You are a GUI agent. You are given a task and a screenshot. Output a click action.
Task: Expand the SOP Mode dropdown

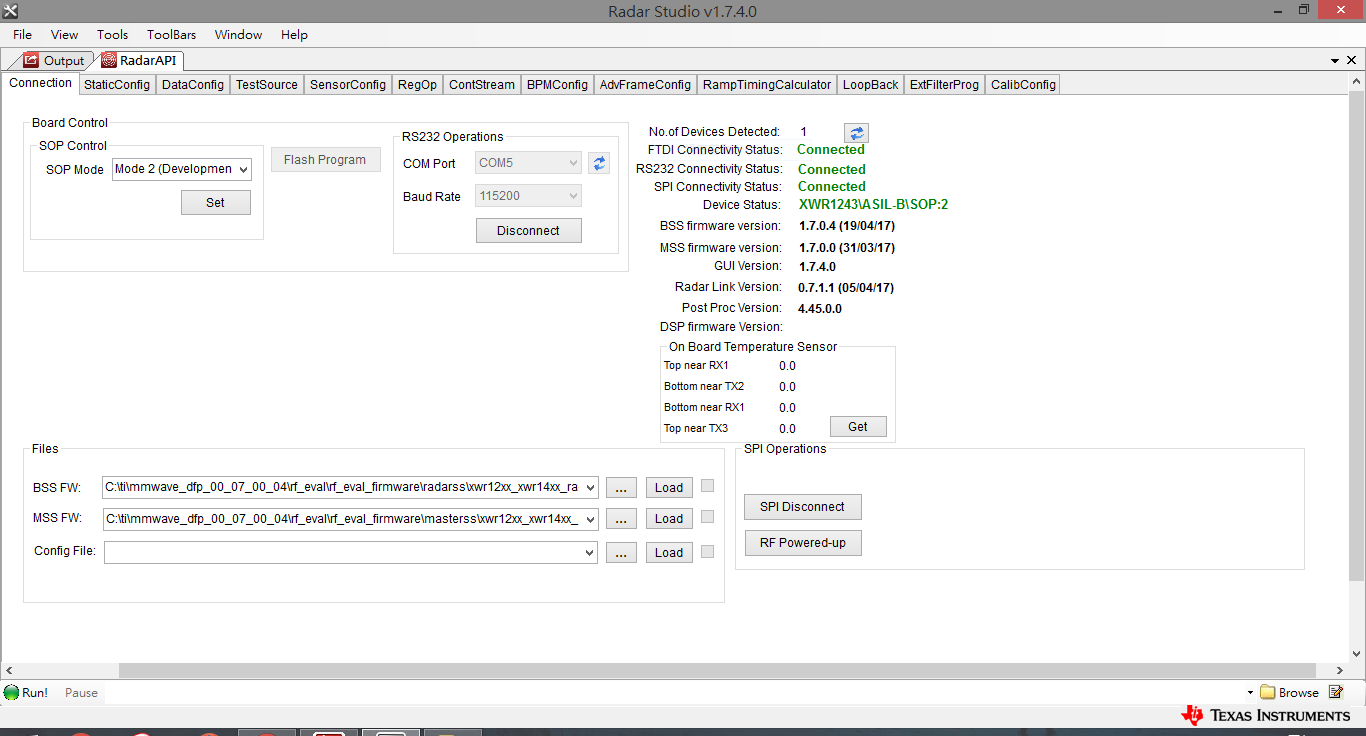(x=243, y=170)
